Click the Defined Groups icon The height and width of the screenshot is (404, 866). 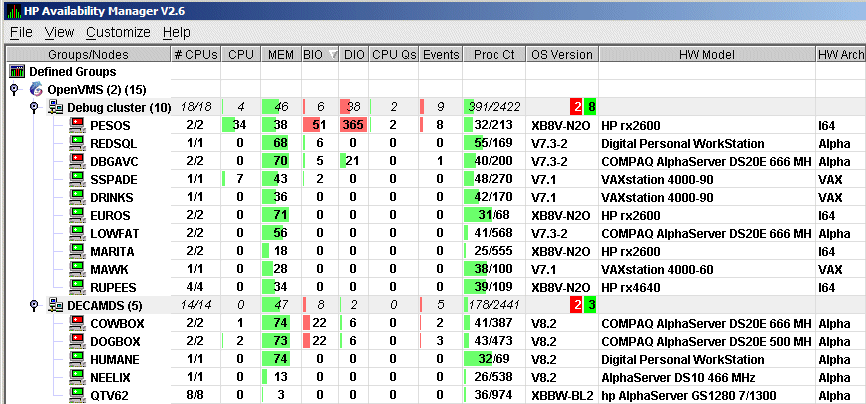pyautogui.click(x=17, y=72)
